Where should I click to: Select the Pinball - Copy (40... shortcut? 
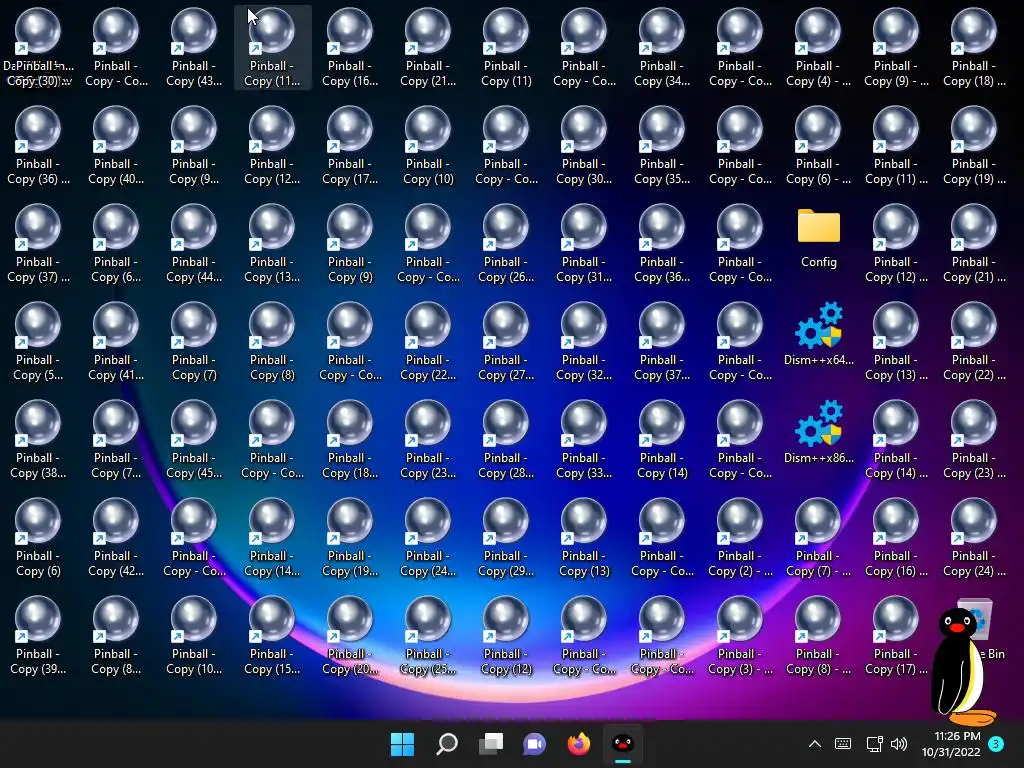click(x=116, y=147)
